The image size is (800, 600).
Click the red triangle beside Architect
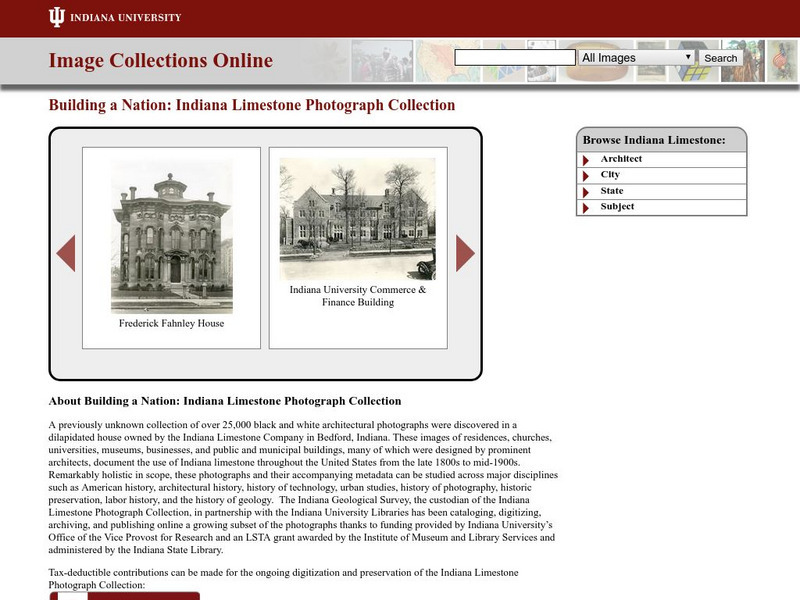click(x=586, y=160)
